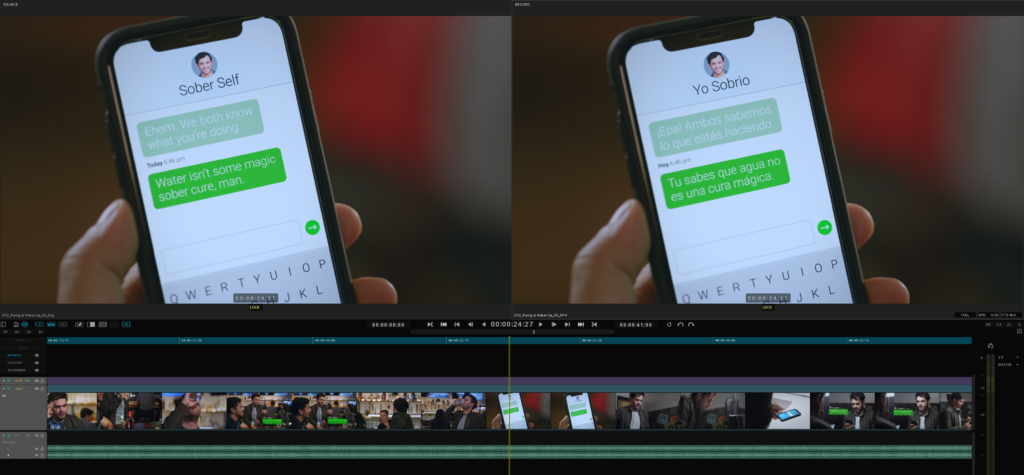The width and height of the screenshot is (1024, 475).
Task: Click LOCK under the source viewer
Action: [x=255, y=307]
